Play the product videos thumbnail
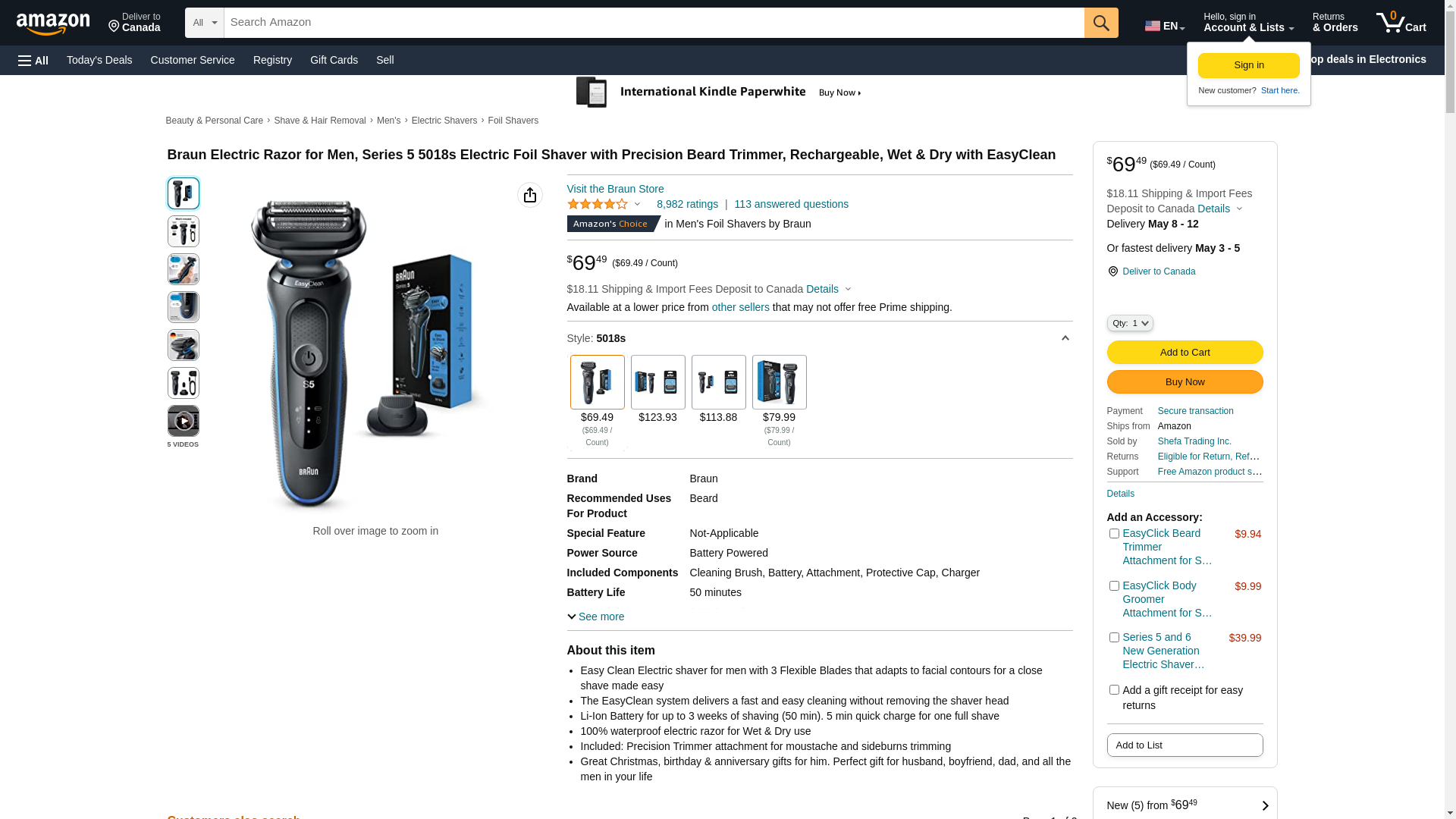This screenshot has width=1456, height=819. [184, 421]
